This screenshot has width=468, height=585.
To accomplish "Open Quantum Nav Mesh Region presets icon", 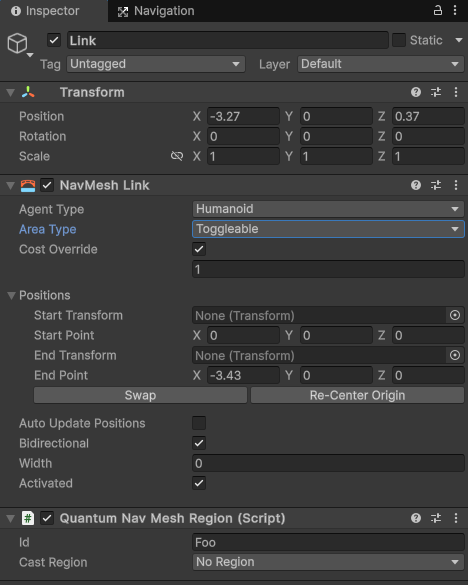I will tap(436, 518).
